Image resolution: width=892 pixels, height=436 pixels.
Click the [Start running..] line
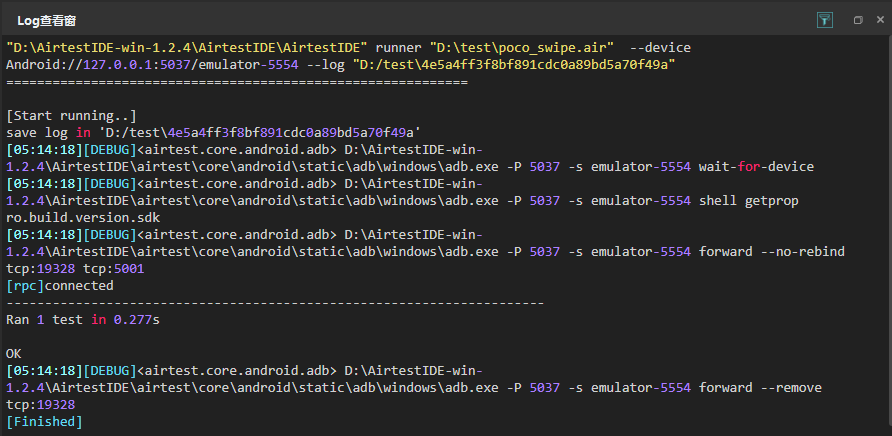(72, 116)
